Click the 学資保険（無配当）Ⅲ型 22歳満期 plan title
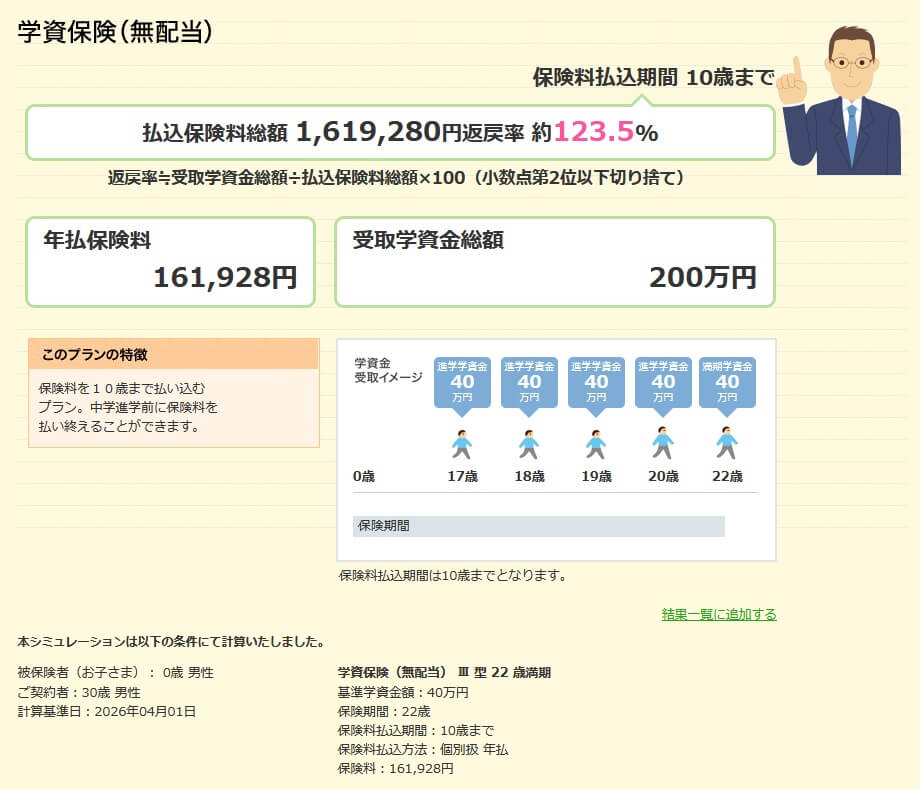 click(x=445, y=673)
